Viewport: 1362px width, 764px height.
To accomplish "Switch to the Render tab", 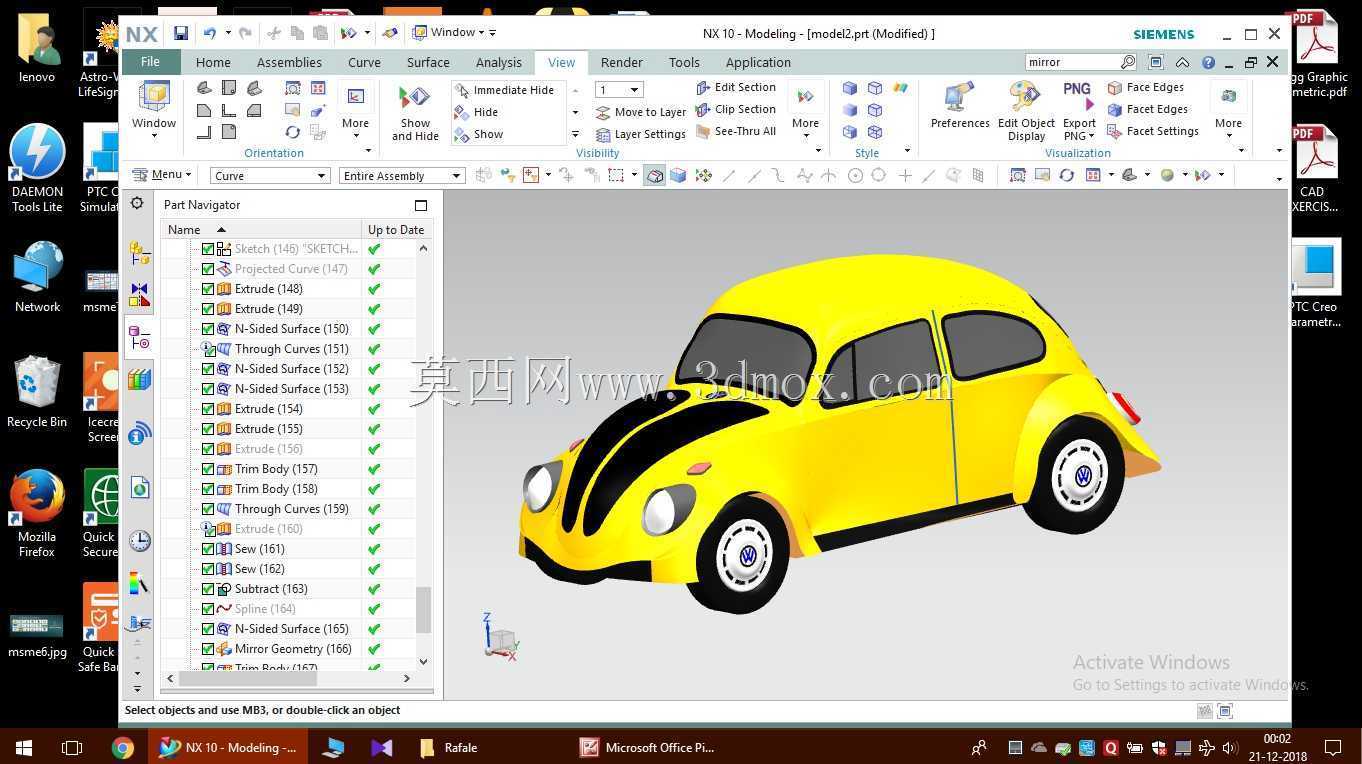I will point(622,62).
